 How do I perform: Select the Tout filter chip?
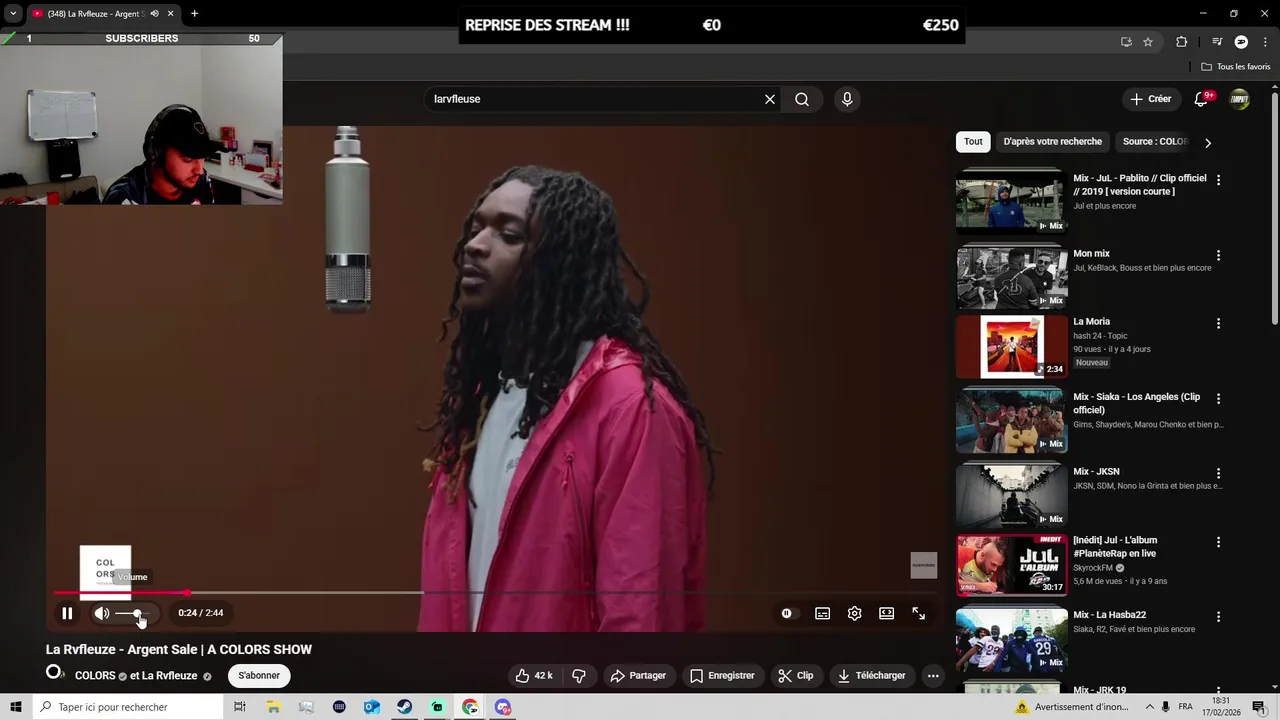[x=973, y=142]
